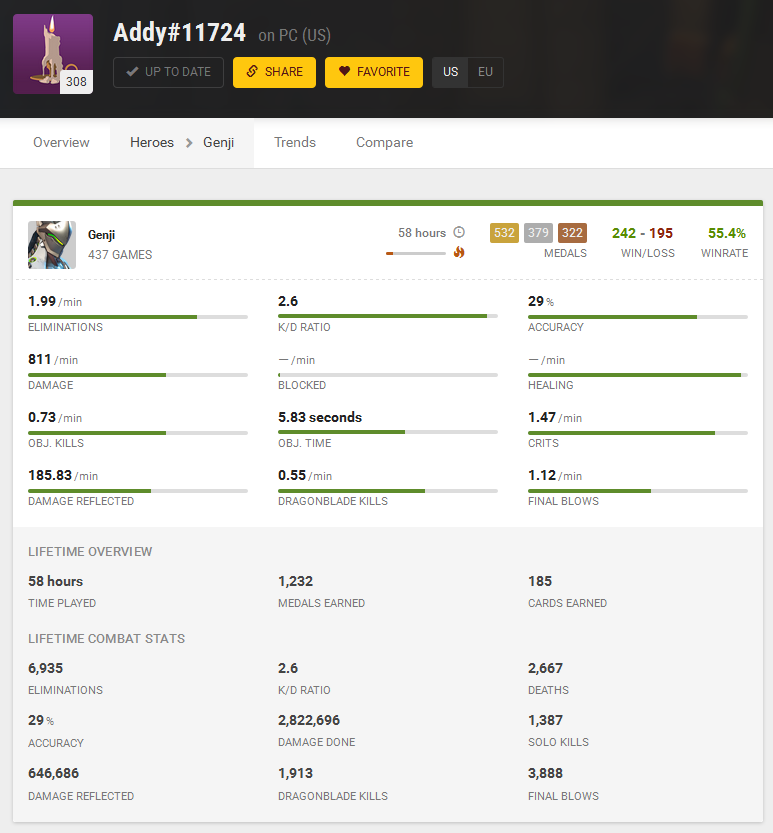Click the 437 GAMES text
This screenshot has height=833, width=773.
pos(120,255)
